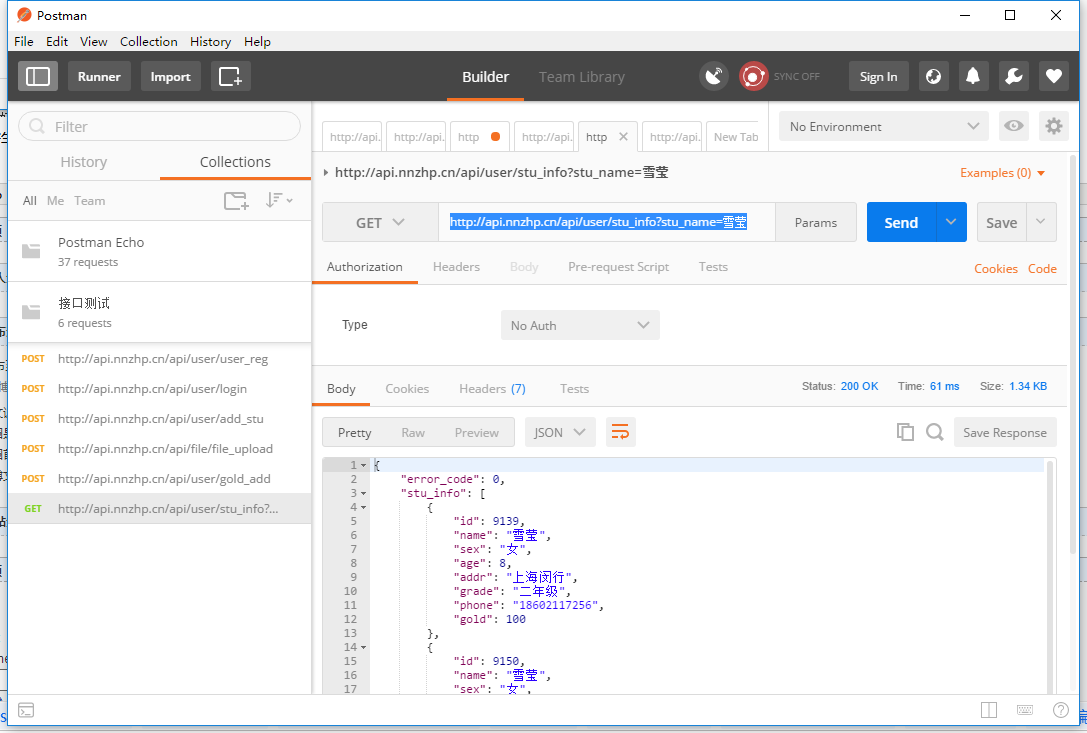
Task: Open the File menu
Action: coord(24,42)
